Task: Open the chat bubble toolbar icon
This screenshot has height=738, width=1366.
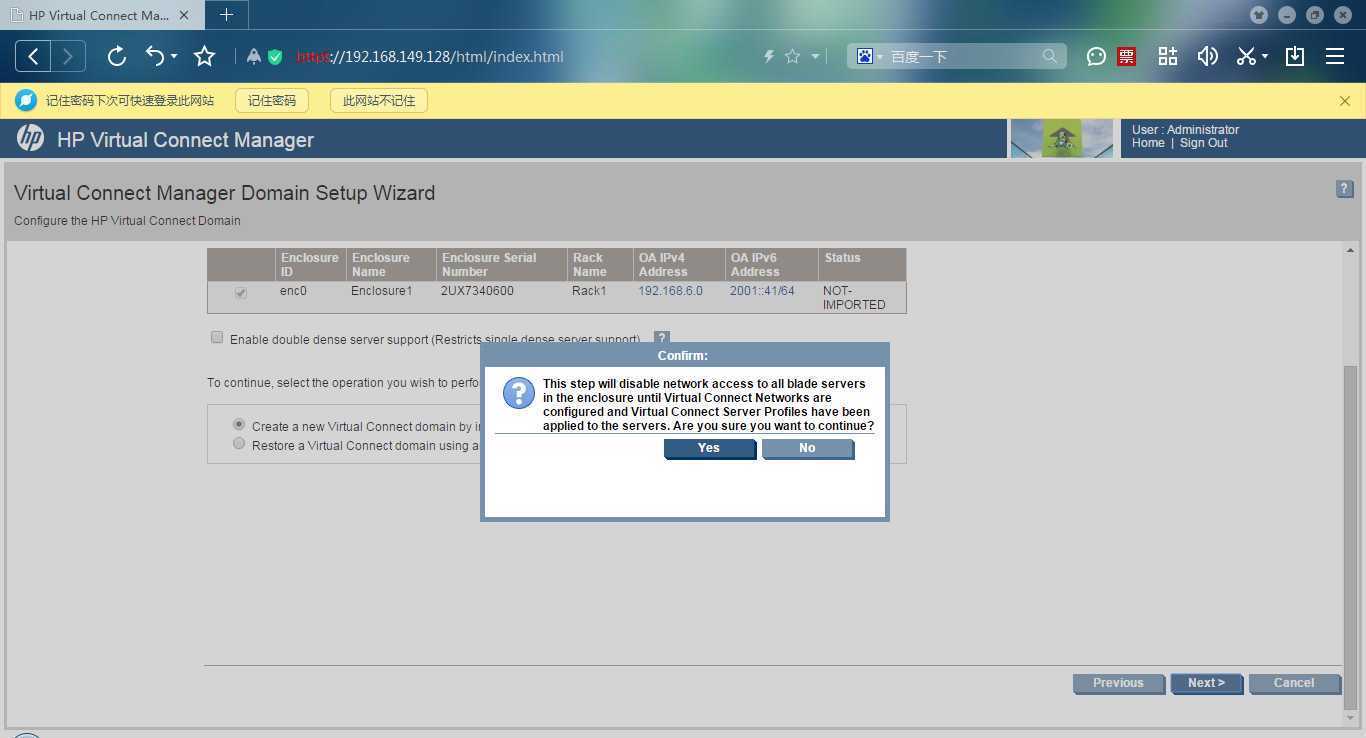Action: 1097,57
